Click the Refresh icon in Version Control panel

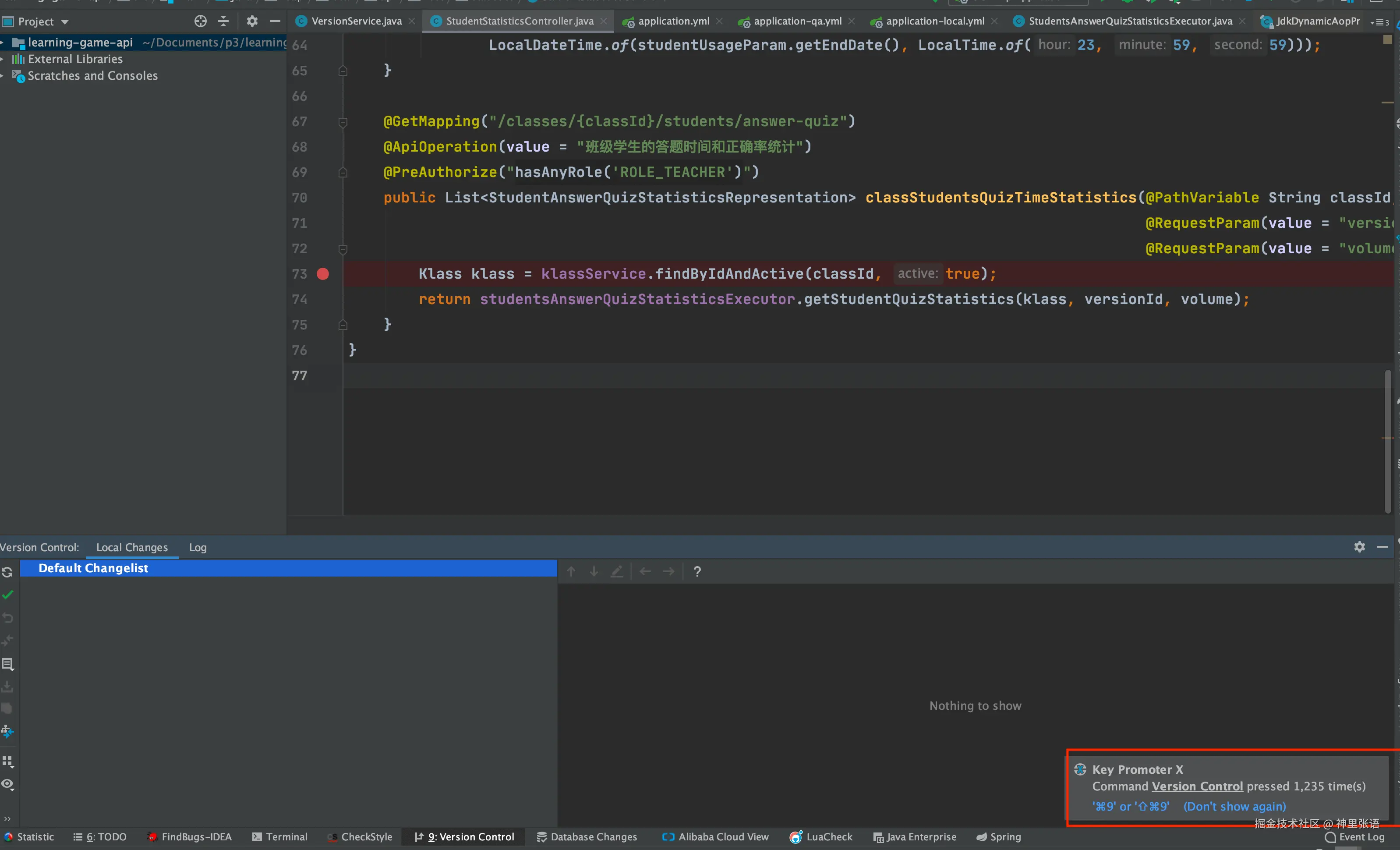pyautogui.click(x=7, y=572)
